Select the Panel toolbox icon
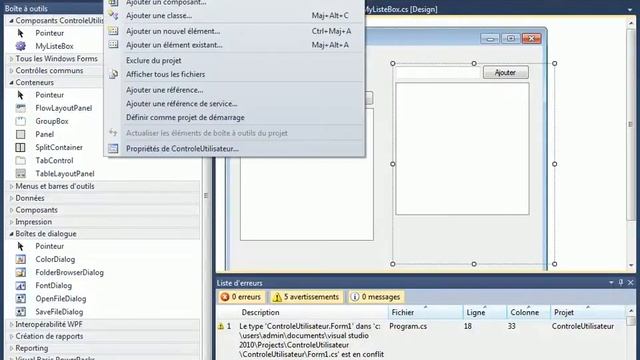This screenshot has width=640, height=360. click(20, 134)
